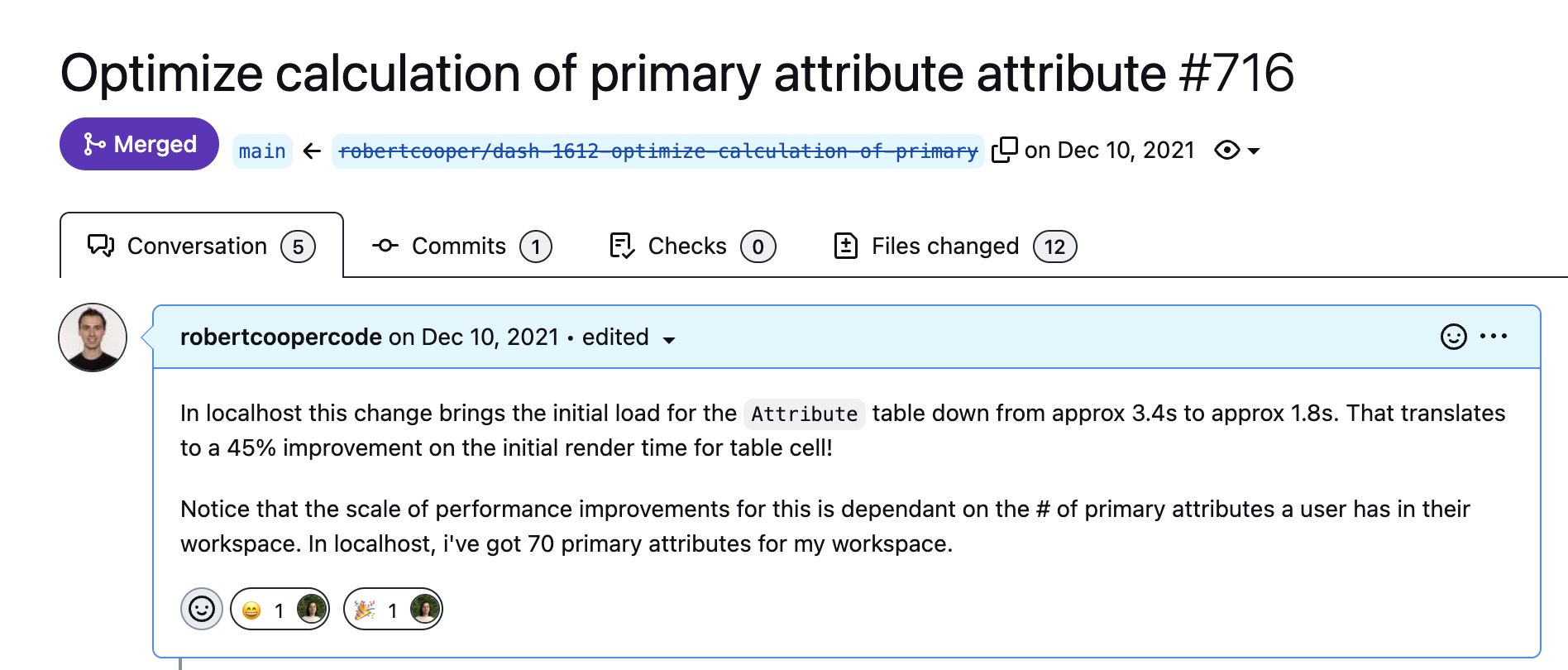Expand the watch notifications dropdown caret
The image size is (1568, 670).
[1254, 151]
